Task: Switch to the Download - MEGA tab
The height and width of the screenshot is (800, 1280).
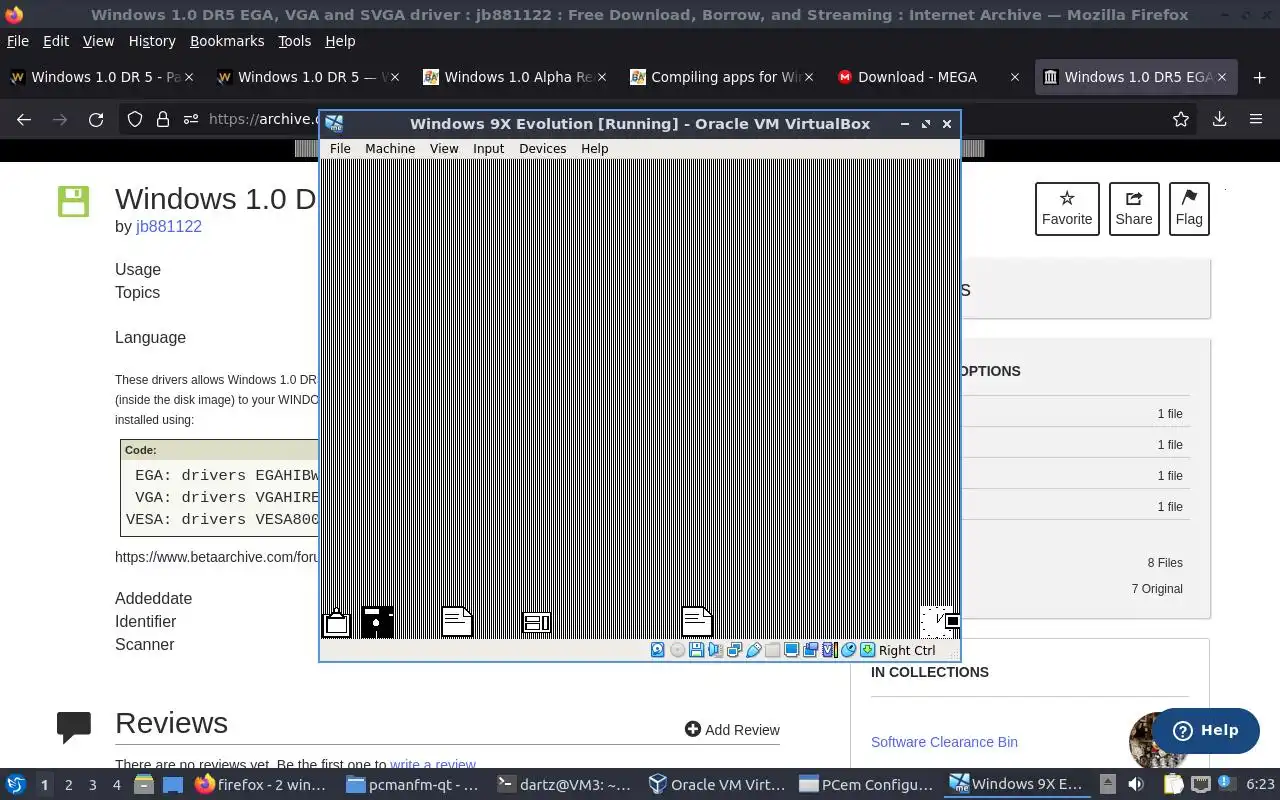Action: (927, 77)
